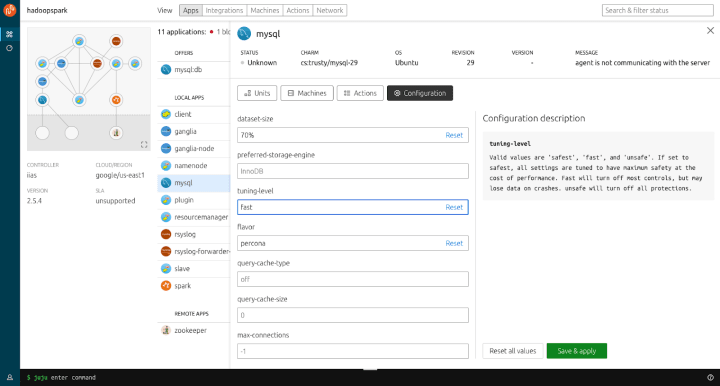This screenshot has height=386, width=720.
Task: Select the spark application icon
Action: coord(166,285)
